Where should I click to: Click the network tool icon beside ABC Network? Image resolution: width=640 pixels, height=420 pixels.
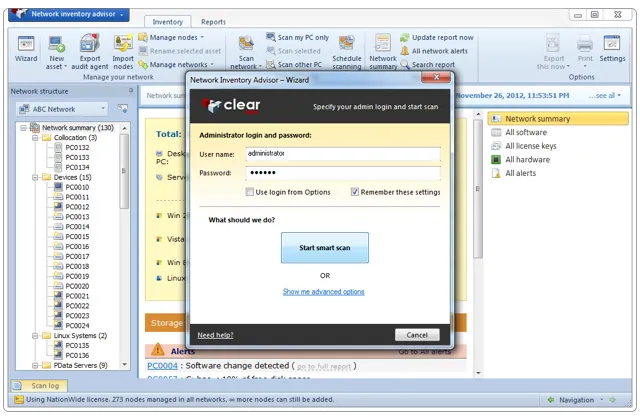(122, 109)
